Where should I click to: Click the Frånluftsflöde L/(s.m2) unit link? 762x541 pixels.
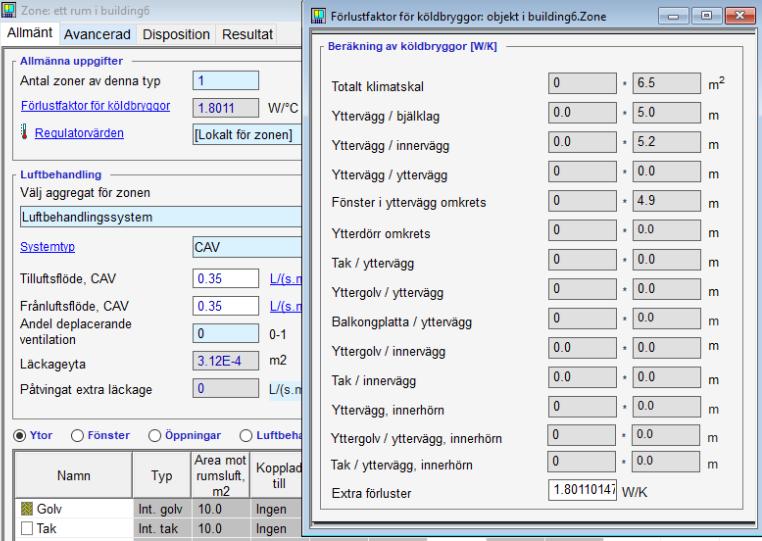[286, 306]
